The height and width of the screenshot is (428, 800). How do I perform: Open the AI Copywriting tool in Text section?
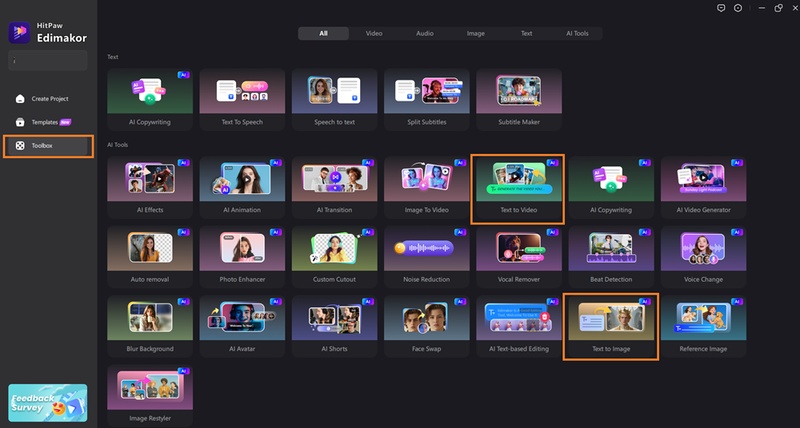point(149,99)
